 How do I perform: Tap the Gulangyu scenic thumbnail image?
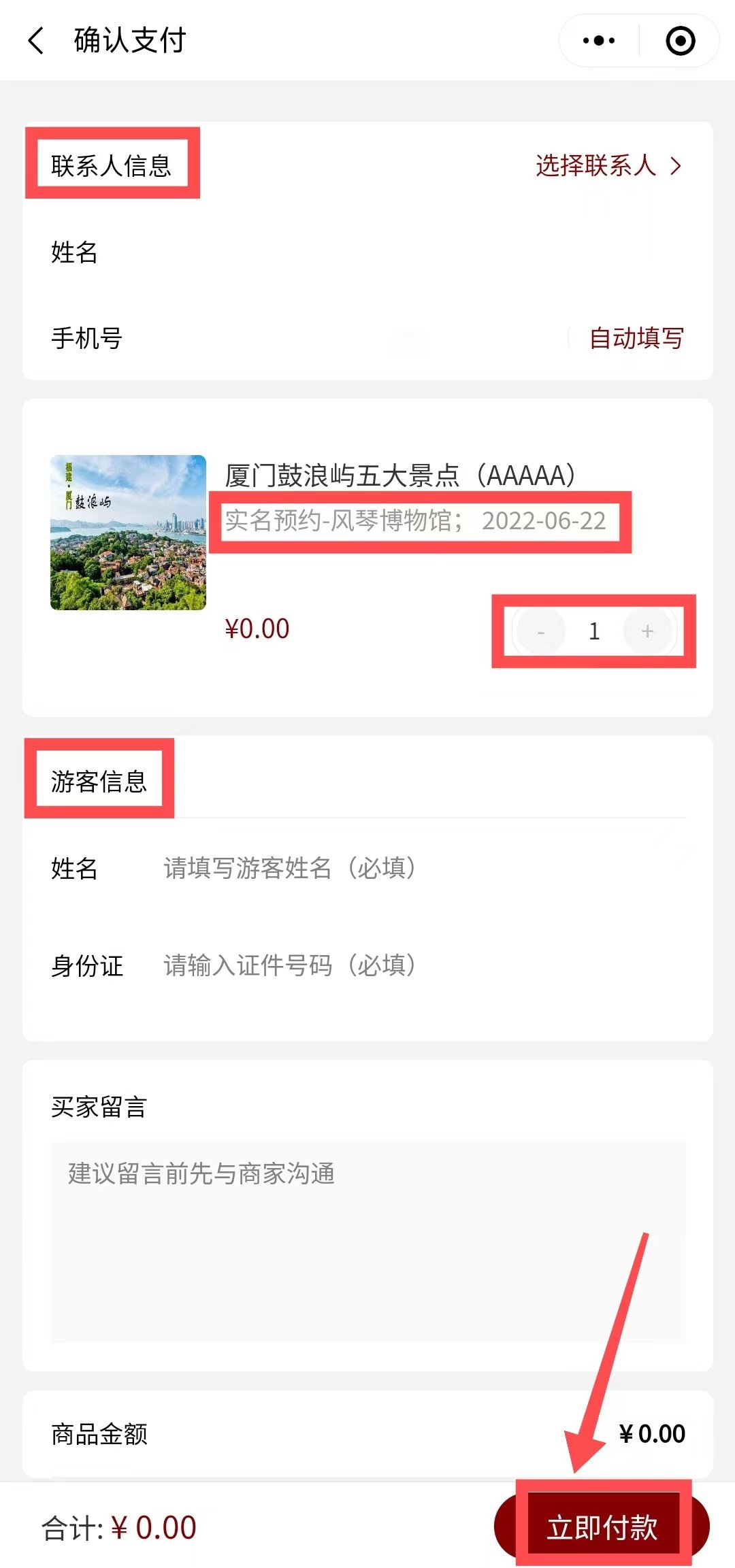[128, 533]
